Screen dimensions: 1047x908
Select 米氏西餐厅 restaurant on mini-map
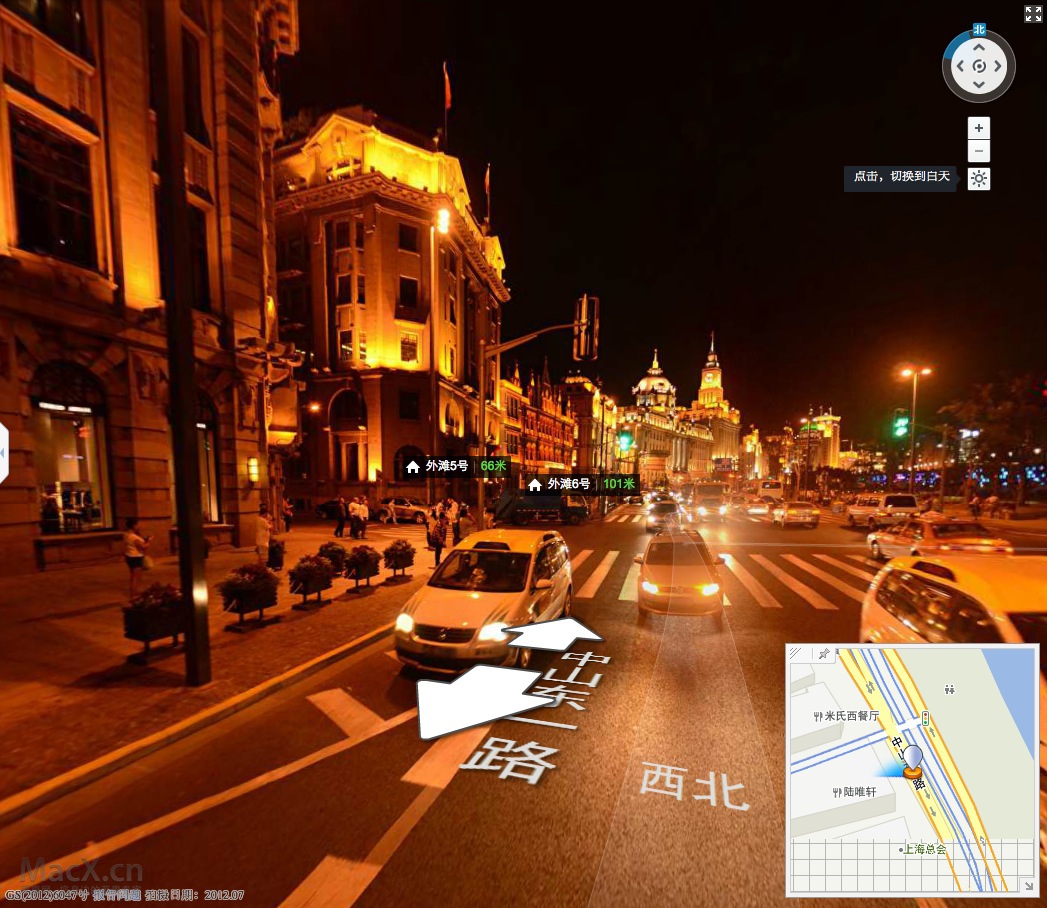(x=848, y=716)
